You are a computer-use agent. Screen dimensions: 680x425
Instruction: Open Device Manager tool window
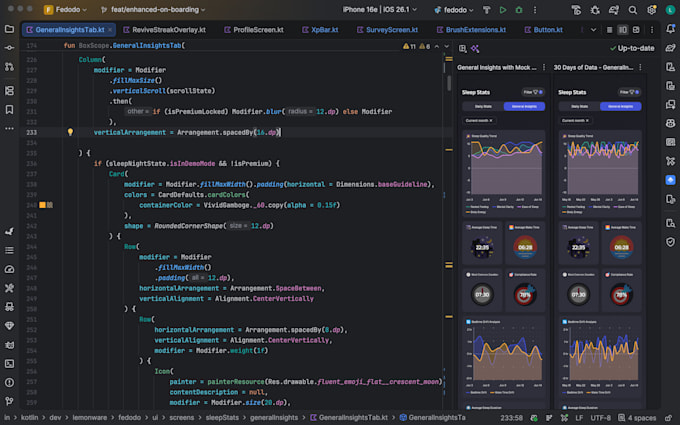click(670, 67)
